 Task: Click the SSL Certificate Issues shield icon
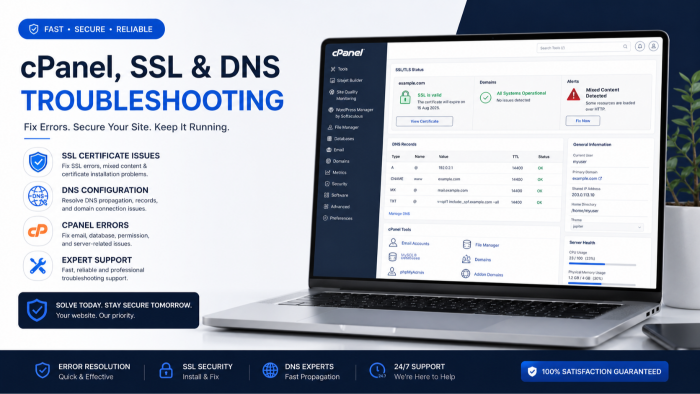38,162
